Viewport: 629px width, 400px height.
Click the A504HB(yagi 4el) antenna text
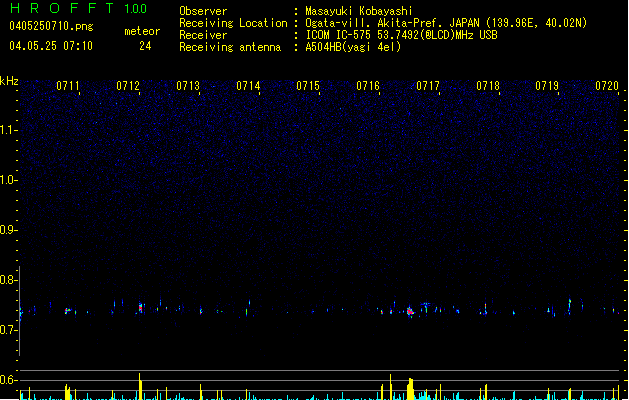pos(353,47)
